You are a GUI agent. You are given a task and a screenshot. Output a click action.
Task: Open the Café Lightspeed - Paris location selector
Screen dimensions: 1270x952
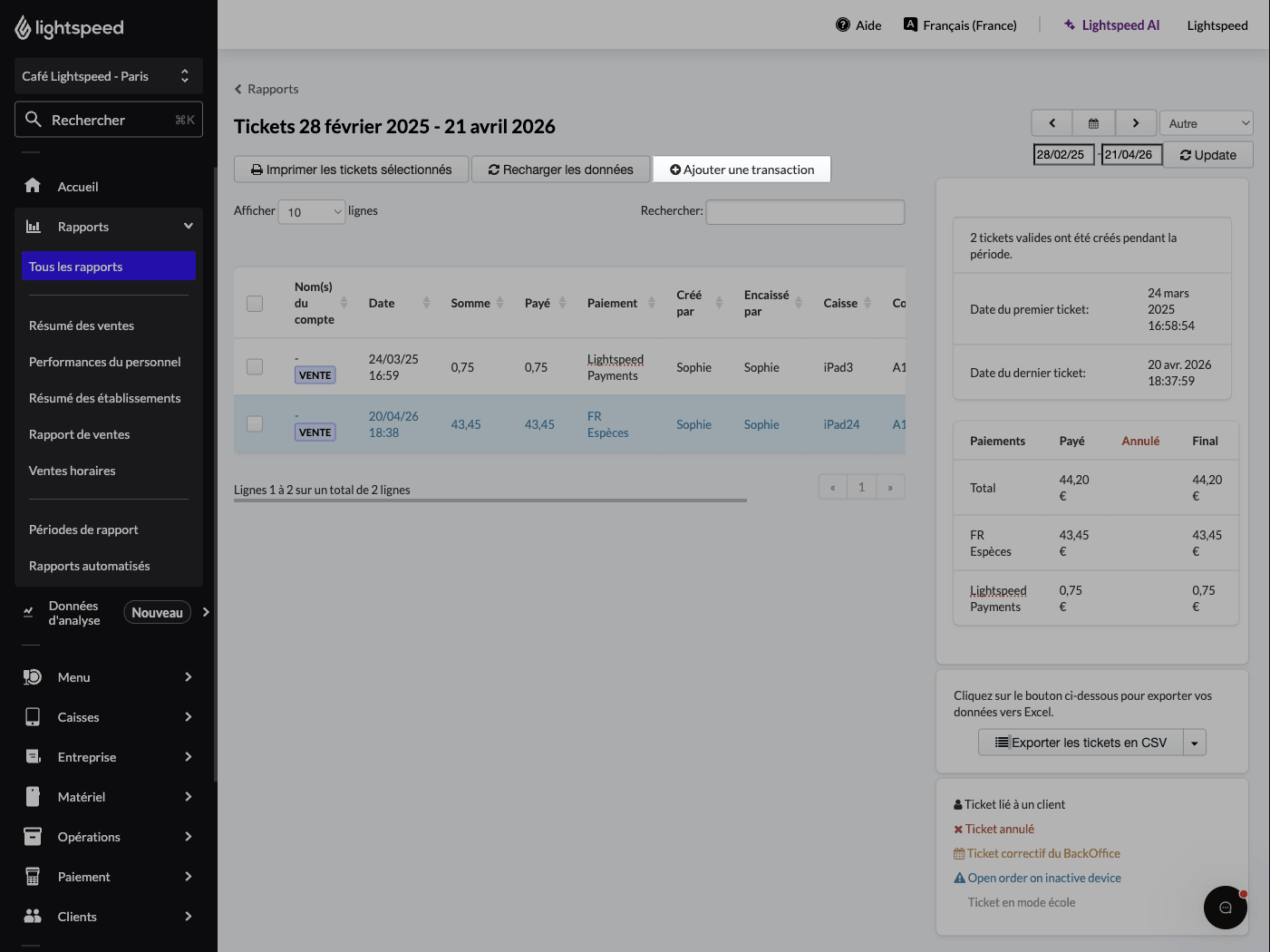pyautogui.click(x=109, y=76)
